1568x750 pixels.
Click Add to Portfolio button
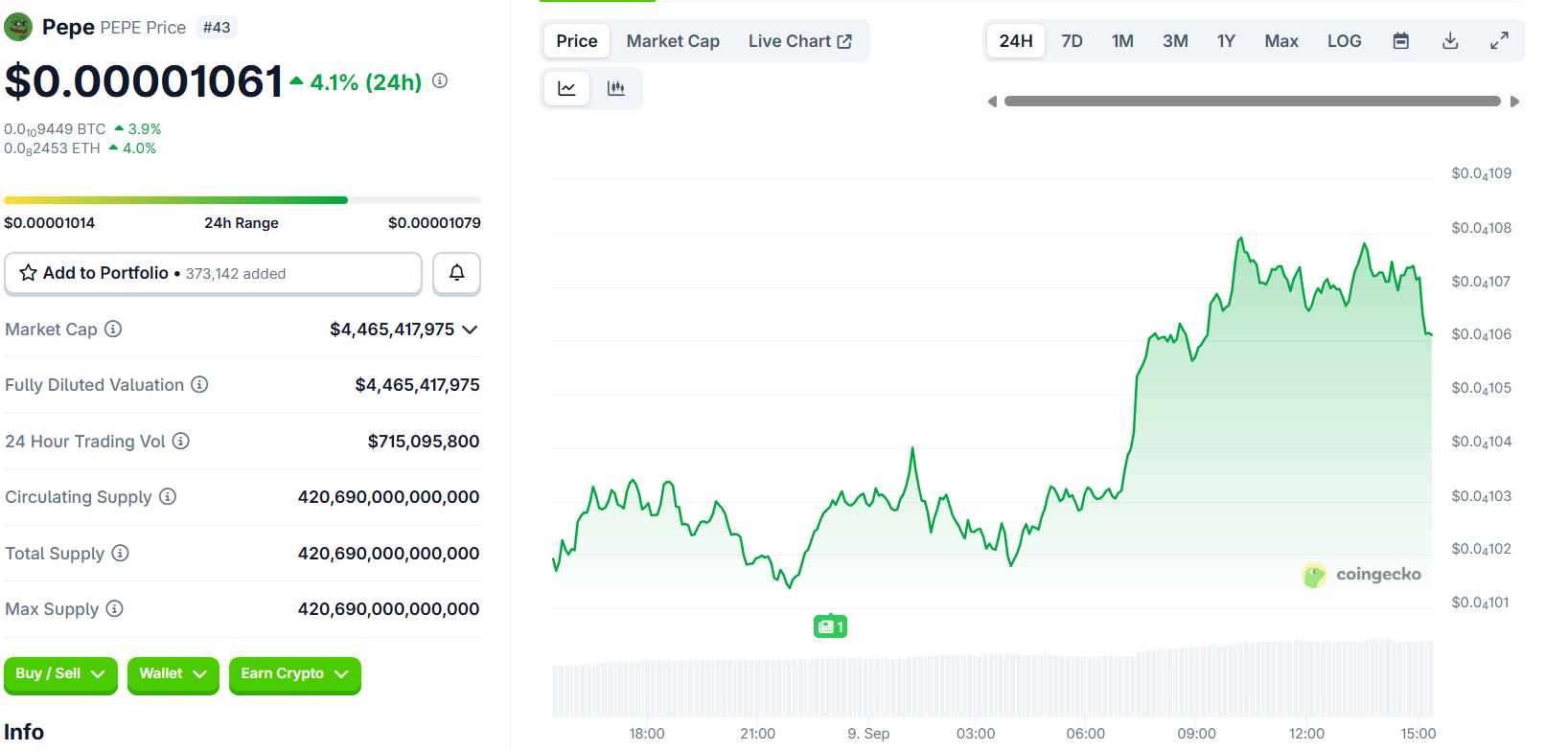coord(213,273)
